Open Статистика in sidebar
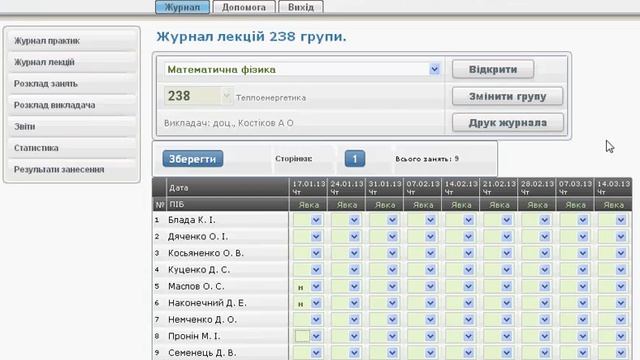This screenshot has width=640, height=360. point(72,148)
